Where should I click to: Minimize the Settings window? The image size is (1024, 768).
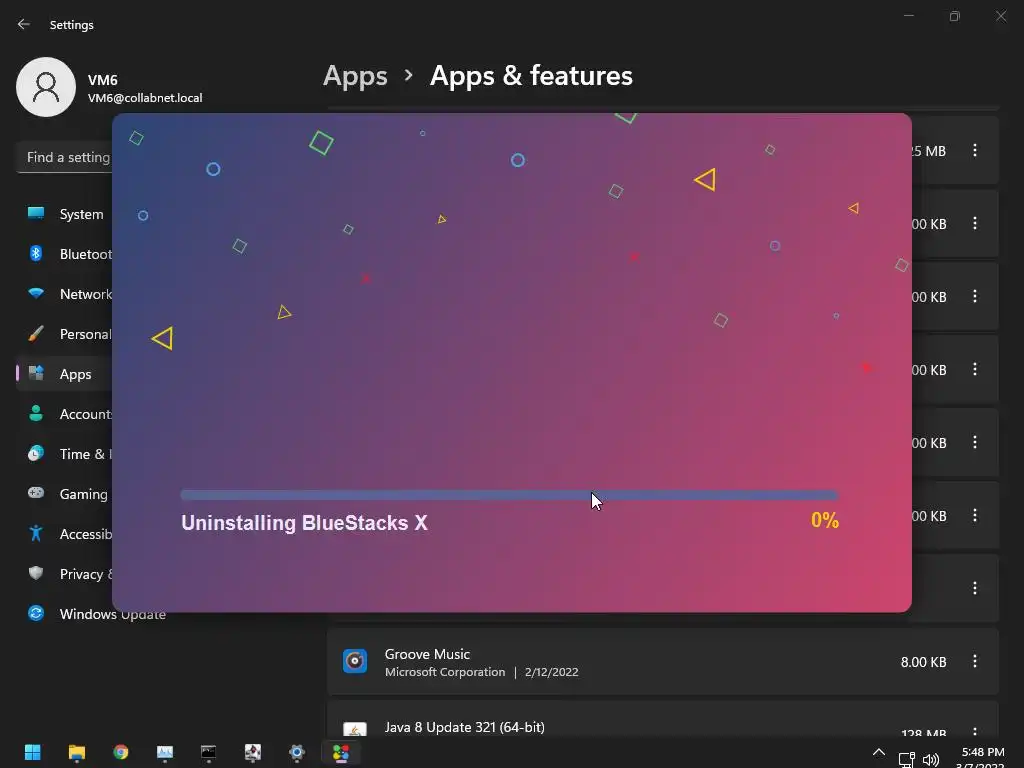click(x=908, y=16)
